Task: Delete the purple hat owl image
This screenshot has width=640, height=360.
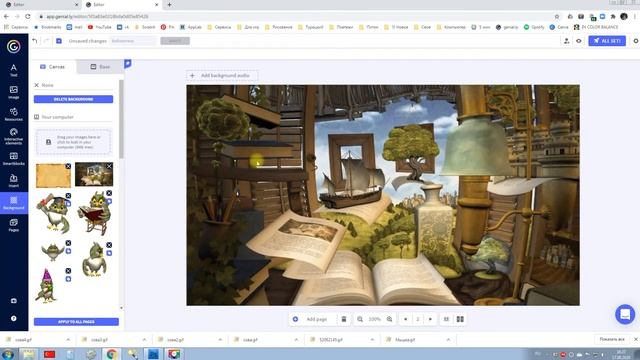Action: pyautogui.click(x=68, y=271)
